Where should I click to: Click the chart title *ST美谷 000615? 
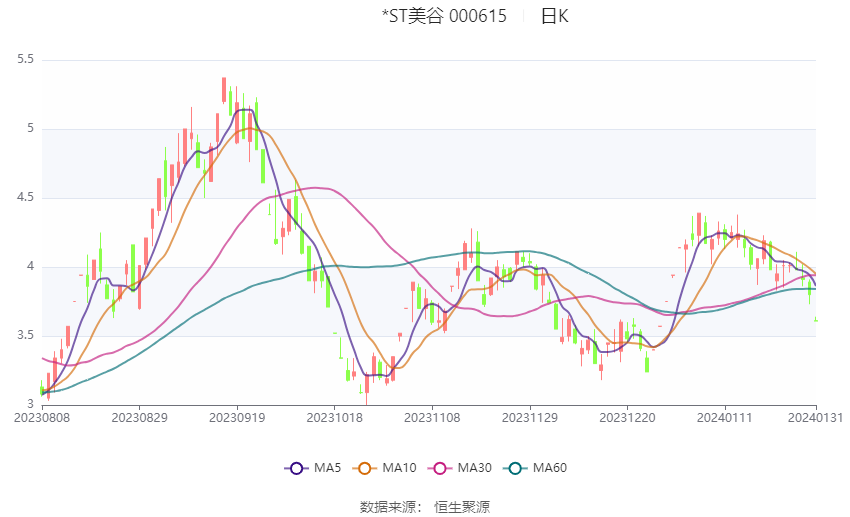(x=444, y=16)
